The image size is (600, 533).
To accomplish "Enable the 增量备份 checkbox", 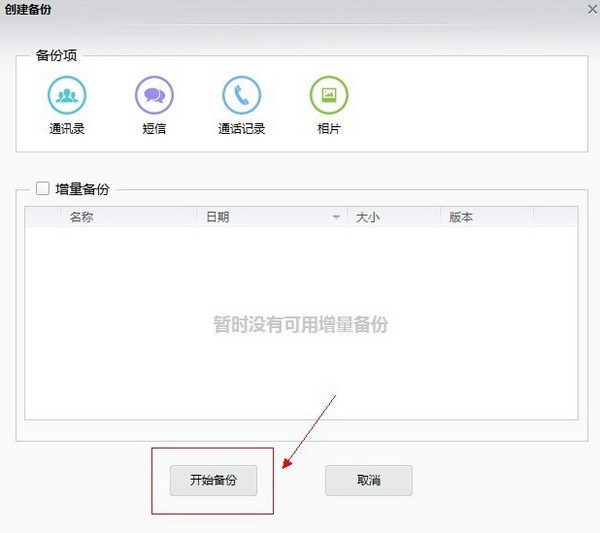I will click(x=42, y=188).
